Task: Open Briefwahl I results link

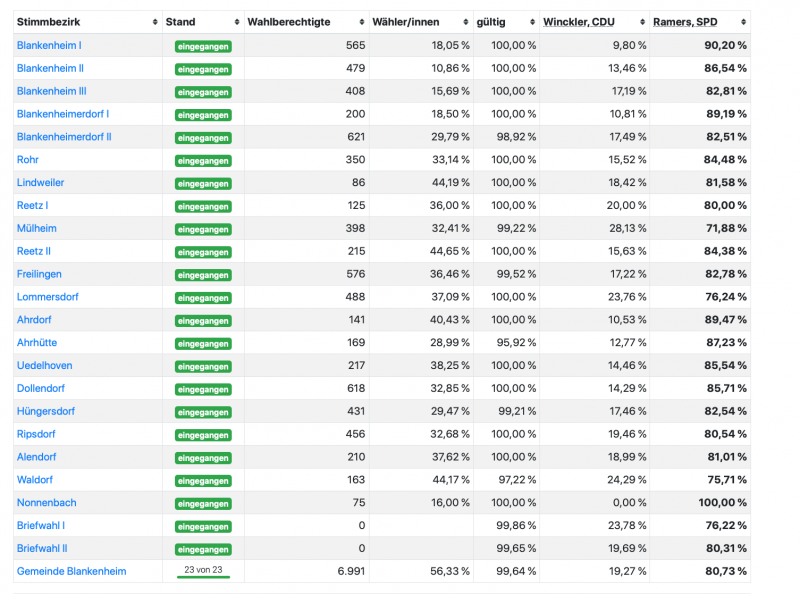Action: (41, 526)
